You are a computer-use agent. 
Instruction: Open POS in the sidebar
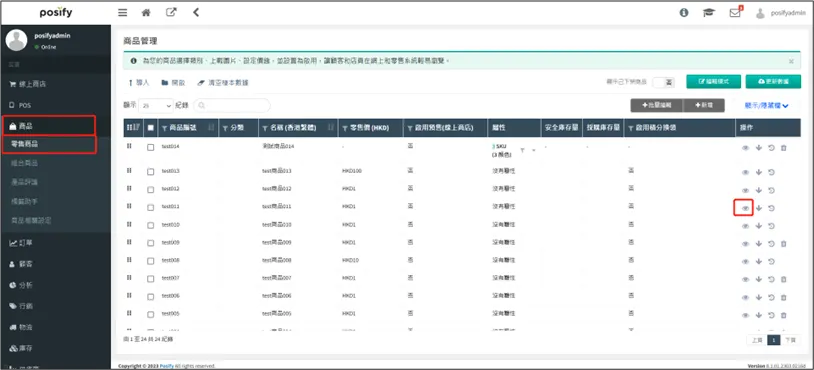tap(56, 105)
